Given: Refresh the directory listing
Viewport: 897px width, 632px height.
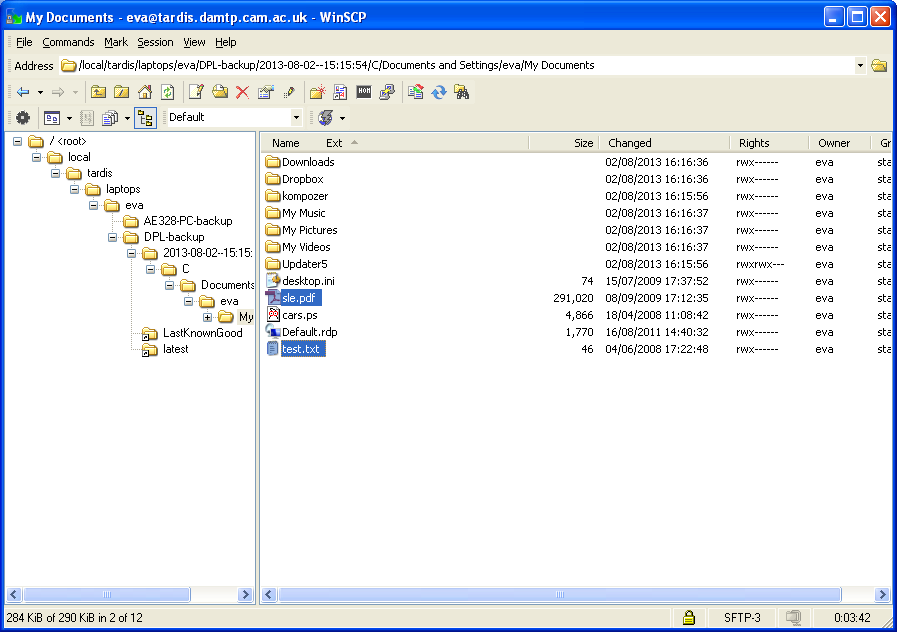Looking at the screenshot, I should (x=168, y=92).
